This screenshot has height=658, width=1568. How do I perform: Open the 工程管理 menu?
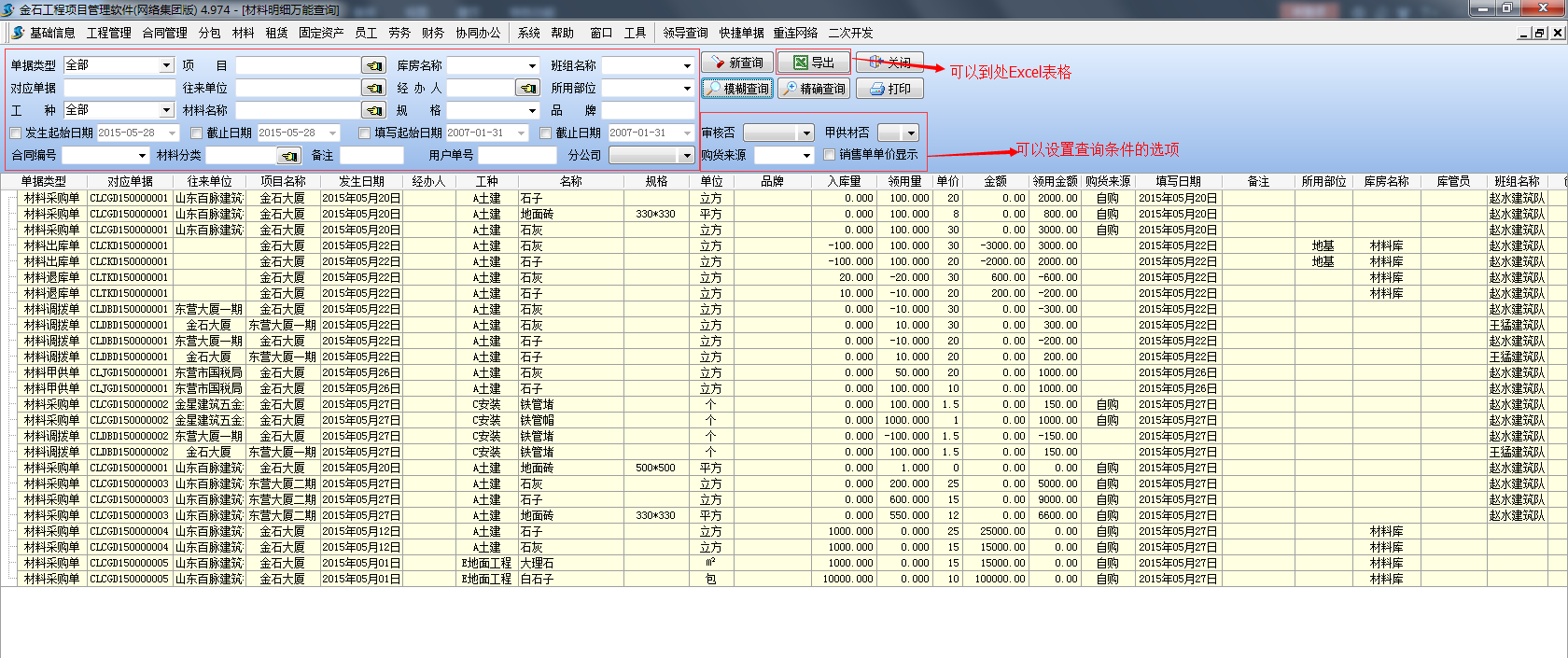(109, 33)
